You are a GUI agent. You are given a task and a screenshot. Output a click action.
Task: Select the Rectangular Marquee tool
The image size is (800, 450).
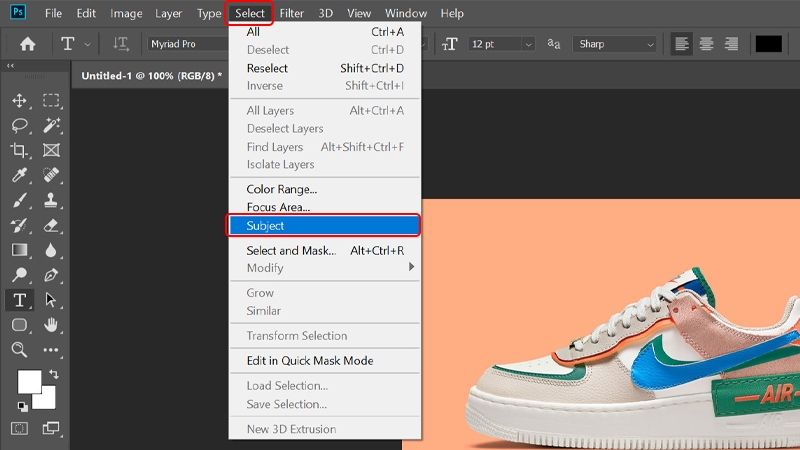pyautogui.click(x=51, y=101)
